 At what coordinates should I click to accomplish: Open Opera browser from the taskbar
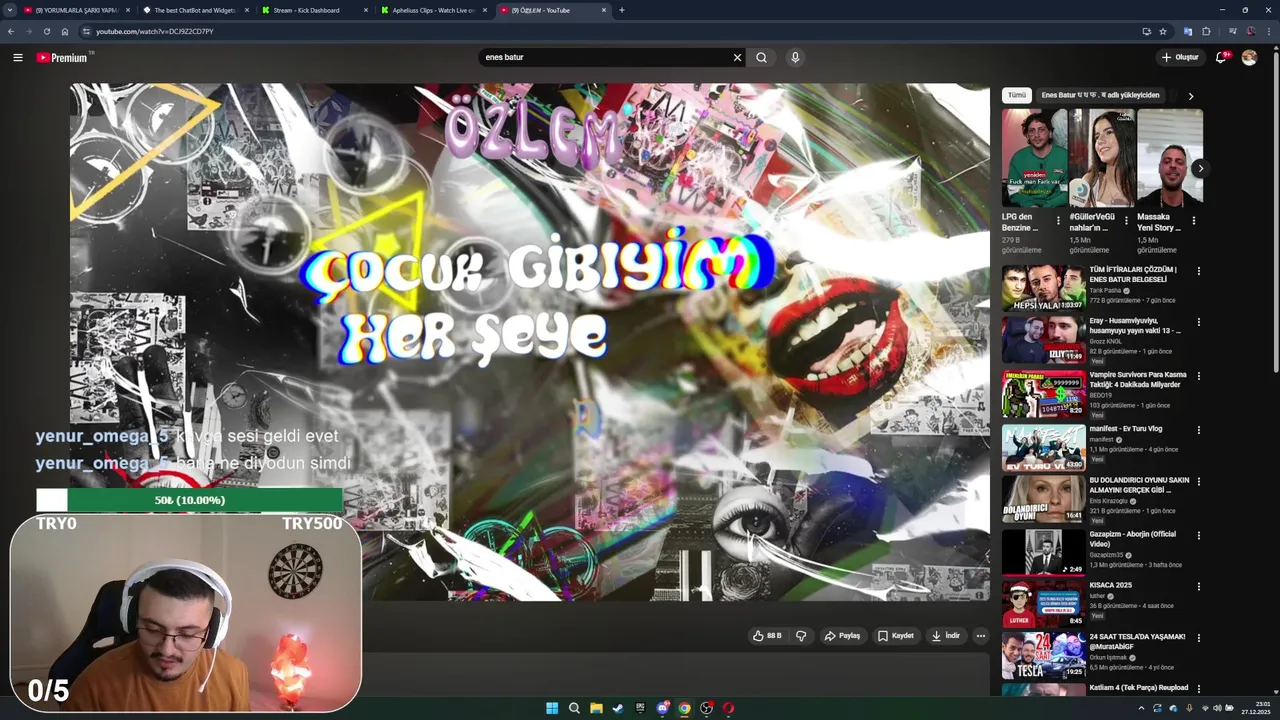(x=728, y=708)
